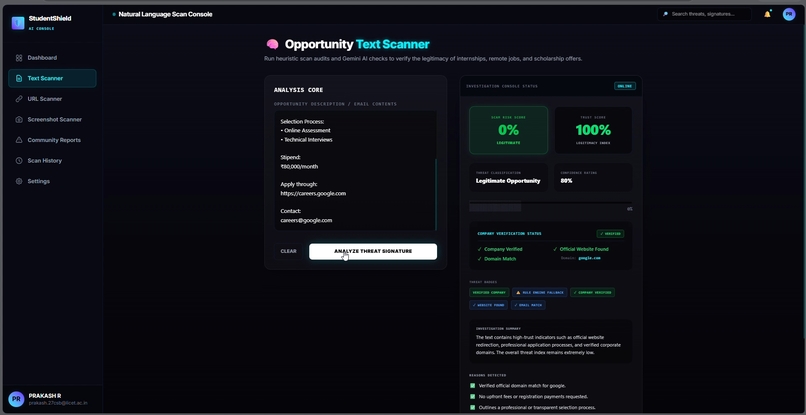Click the careers@google.com contact text

click(306, 220)
